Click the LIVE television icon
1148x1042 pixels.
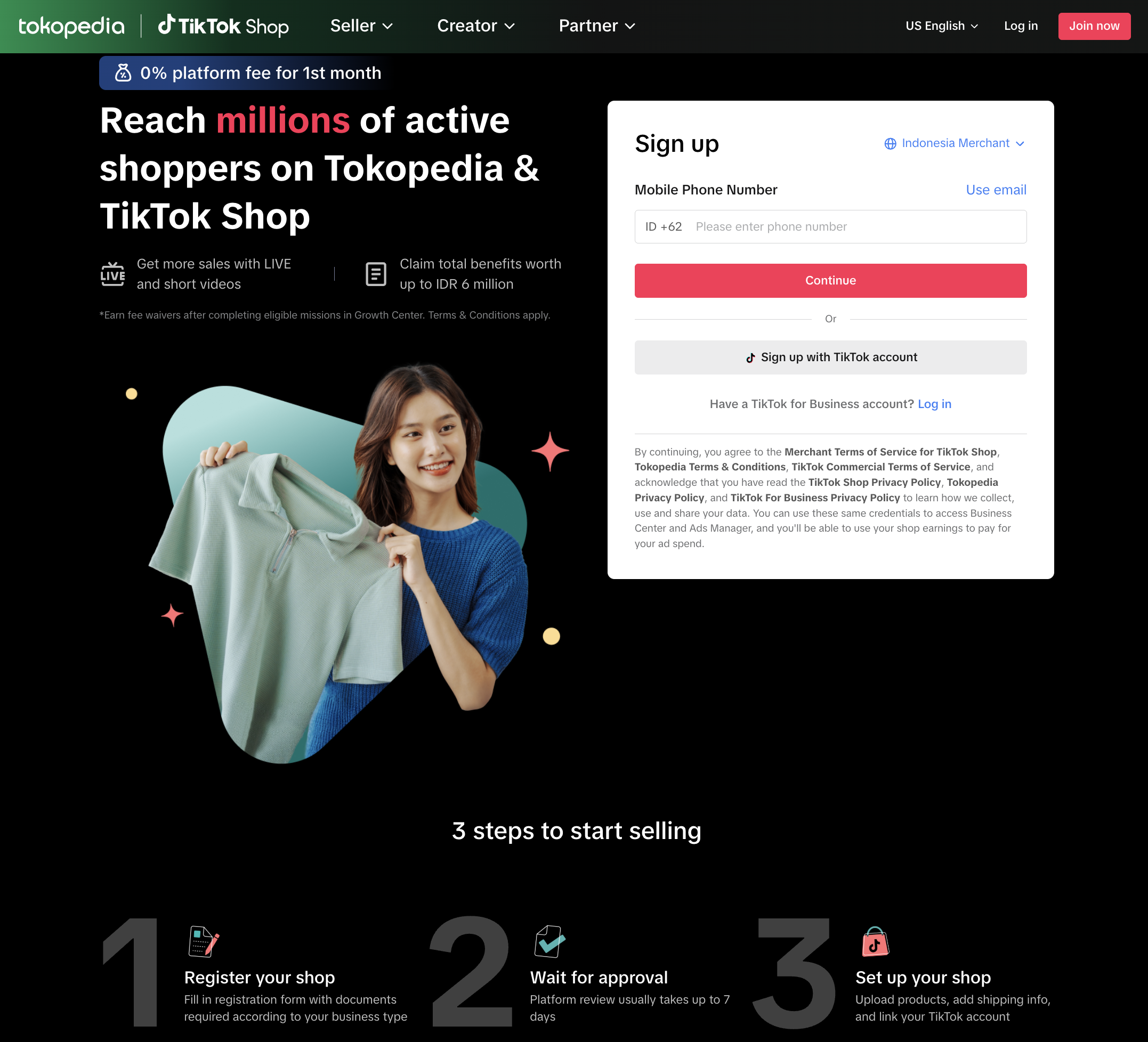[x=113, y=274]
